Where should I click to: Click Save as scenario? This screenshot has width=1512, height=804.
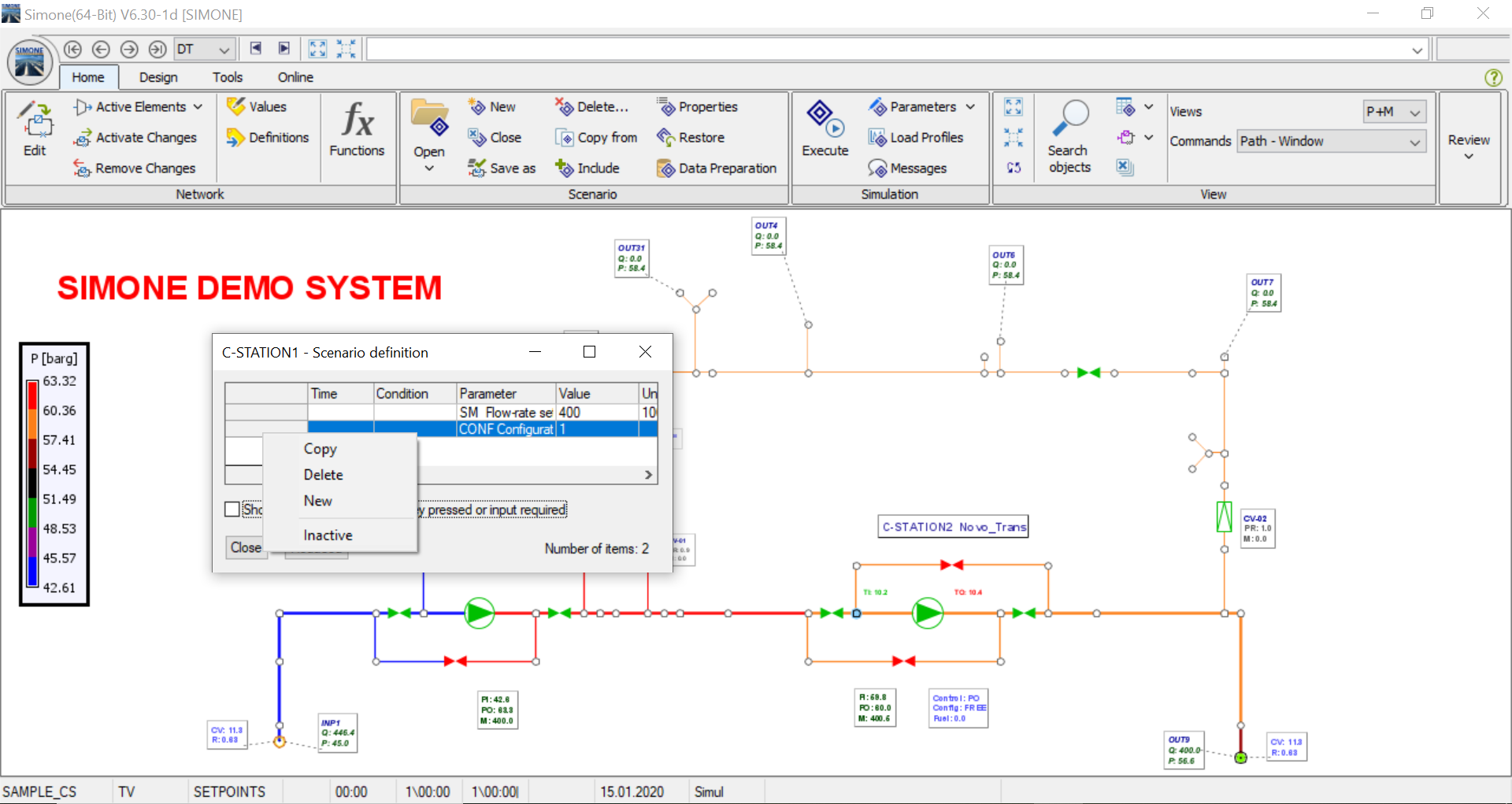[501, 169]
